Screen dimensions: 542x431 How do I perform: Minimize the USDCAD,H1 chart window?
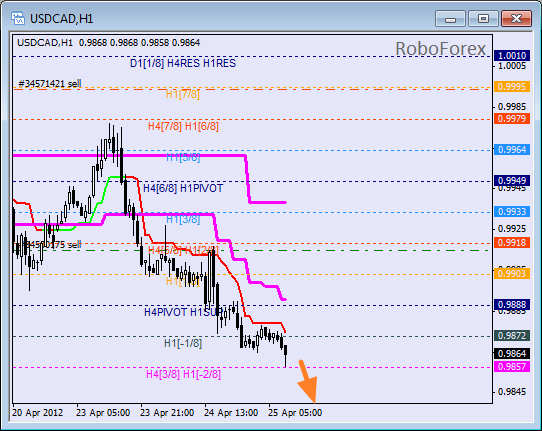[x=450, y=19]
